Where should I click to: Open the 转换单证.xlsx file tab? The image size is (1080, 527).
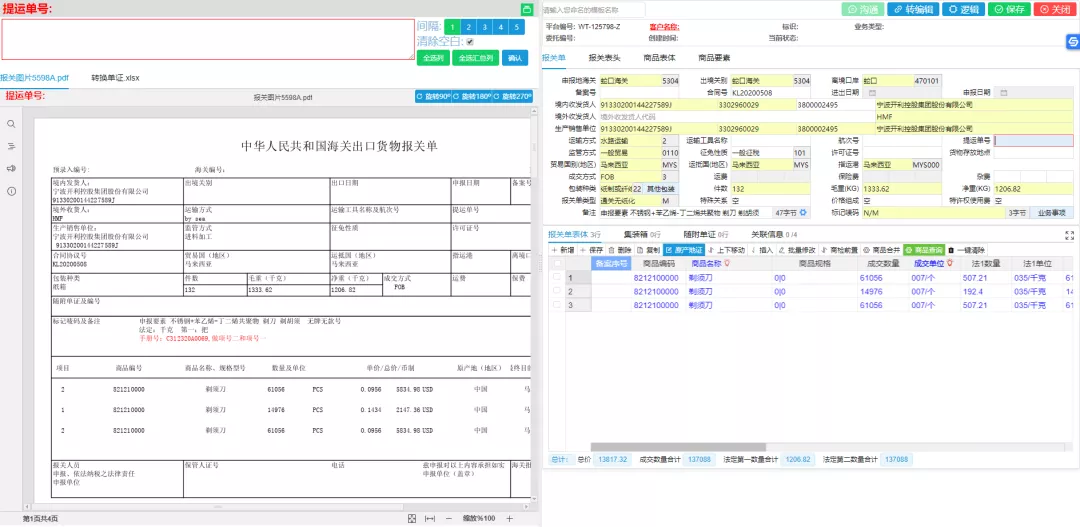(116, 78)
